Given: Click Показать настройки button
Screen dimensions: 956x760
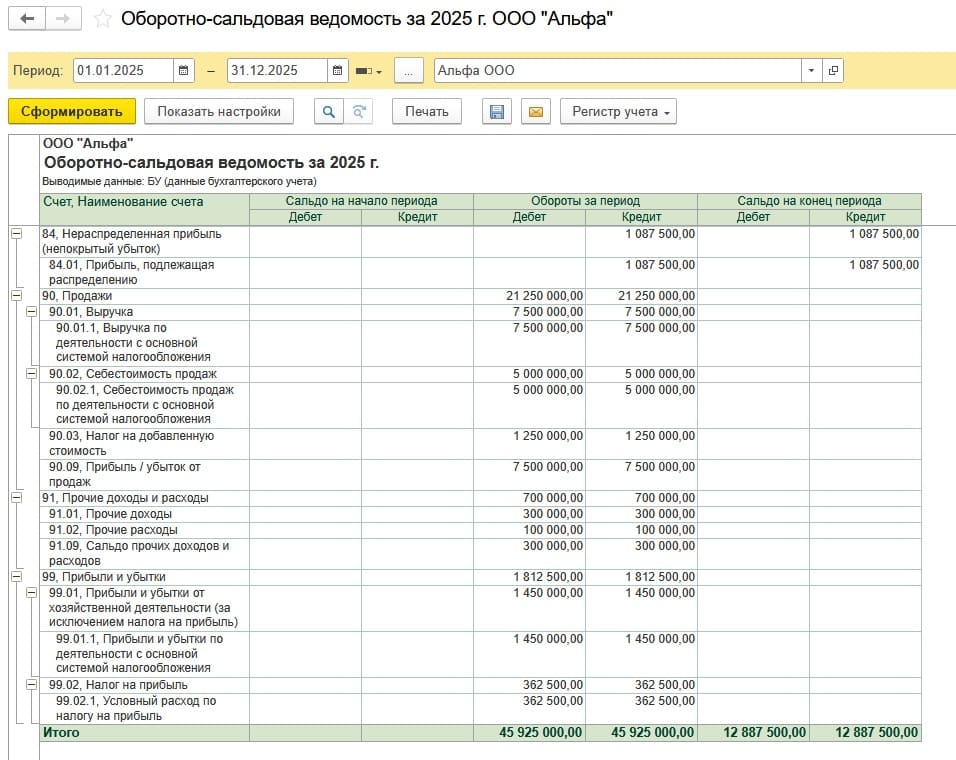Looking at the screenshot, I should tap(219, 112).
